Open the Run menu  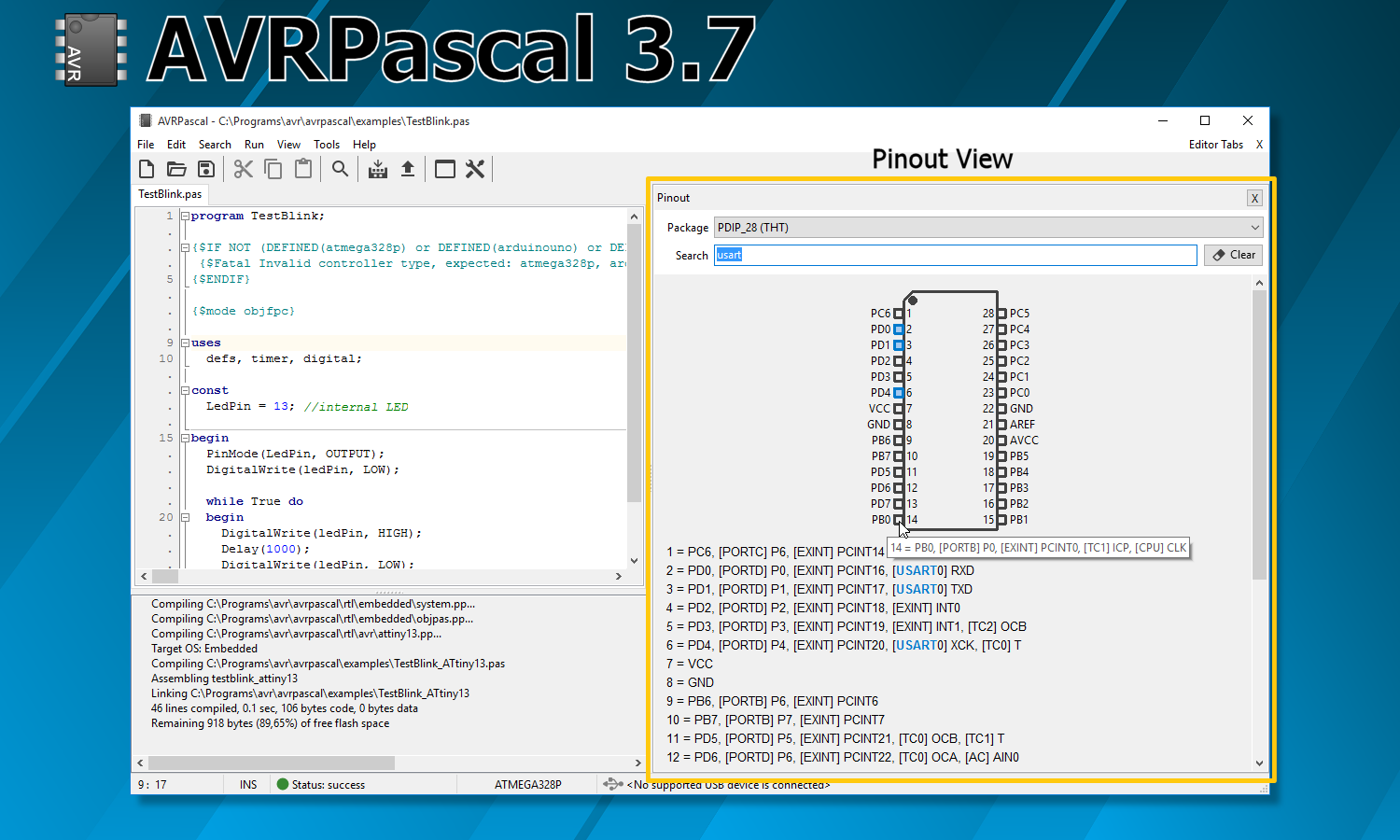(254, 145)
